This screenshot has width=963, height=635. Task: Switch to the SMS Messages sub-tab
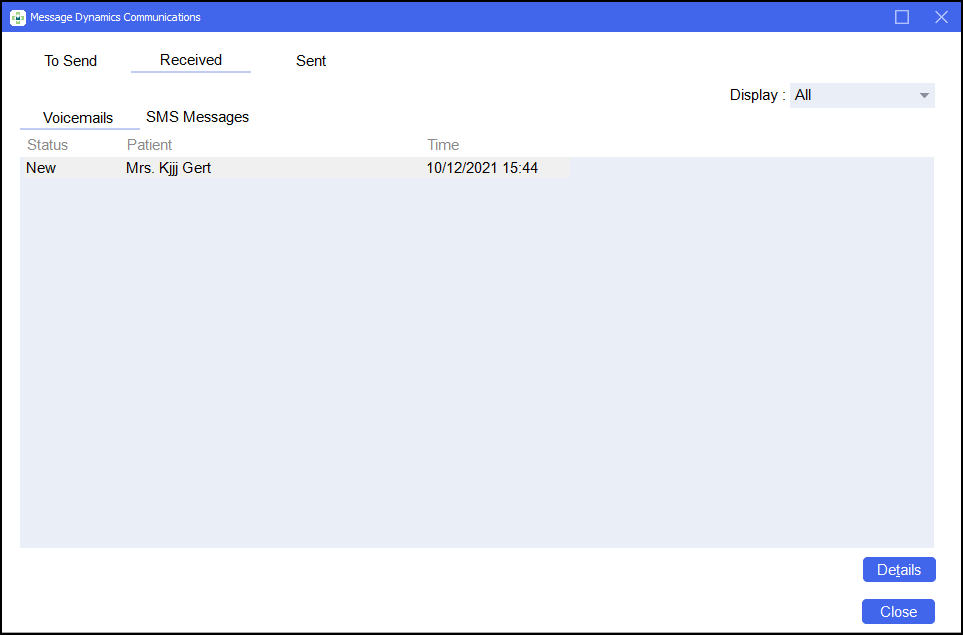(197, 117)
